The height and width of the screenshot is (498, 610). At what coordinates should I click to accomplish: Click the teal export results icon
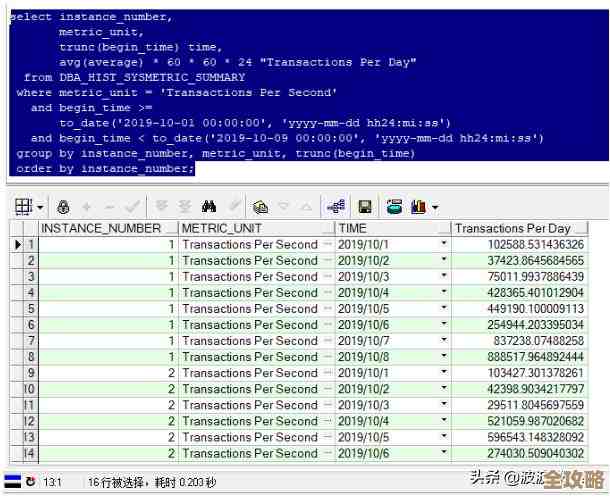394,207
